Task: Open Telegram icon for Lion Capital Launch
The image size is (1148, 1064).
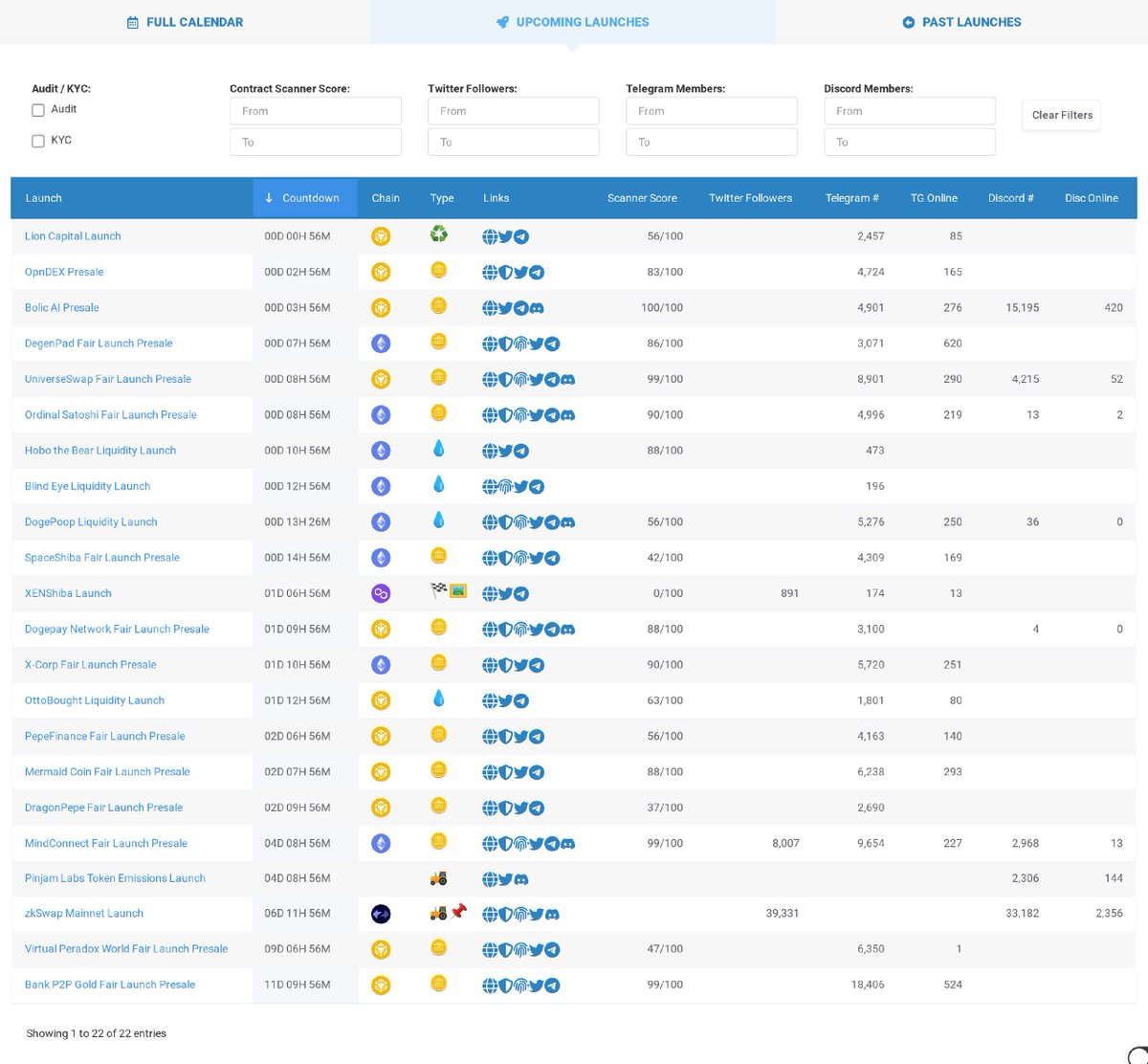Action: pyautogui.click(x=520, y=236)
